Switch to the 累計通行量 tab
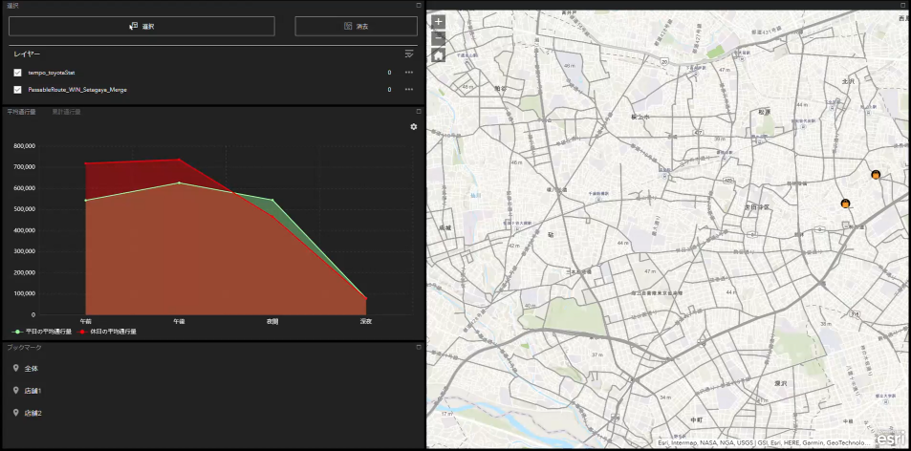The image size is (911, 451). (x=66, y=112)
